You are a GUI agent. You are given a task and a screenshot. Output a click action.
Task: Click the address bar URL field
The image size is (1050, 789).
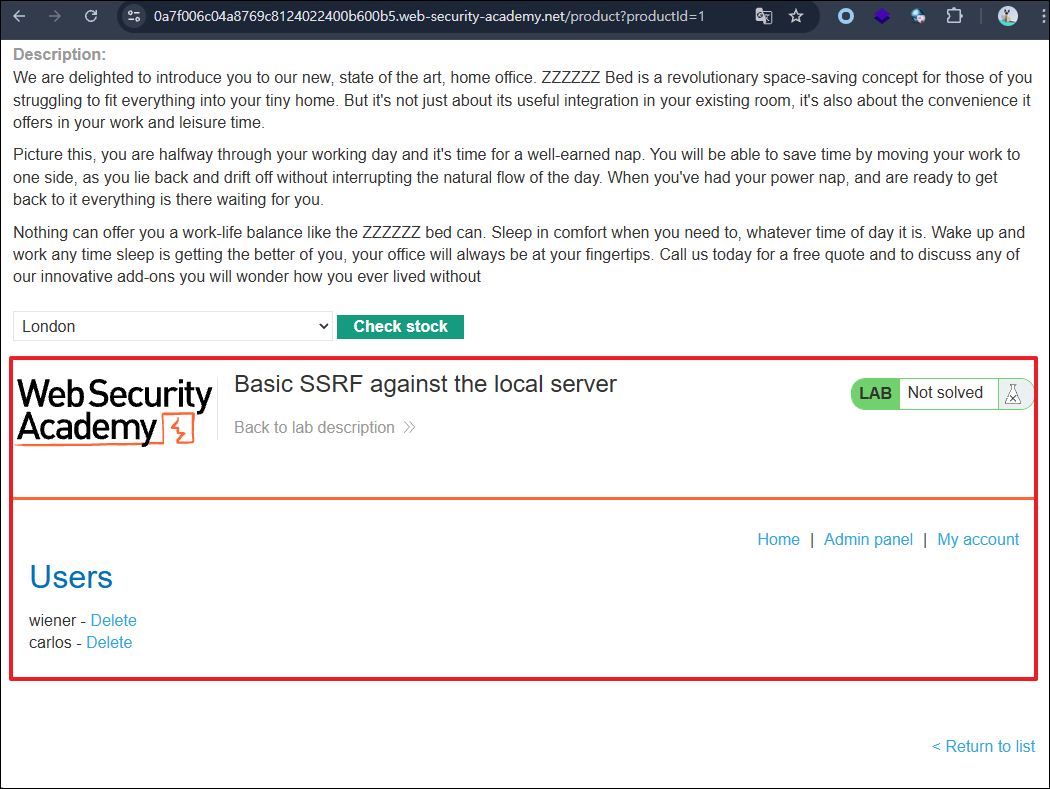click(429, 16)
